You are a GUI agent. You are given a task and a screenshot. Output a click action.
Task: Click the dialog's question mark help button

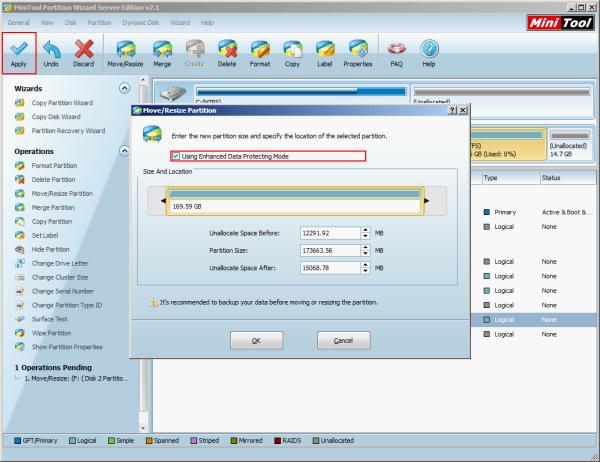coord(453,110)
